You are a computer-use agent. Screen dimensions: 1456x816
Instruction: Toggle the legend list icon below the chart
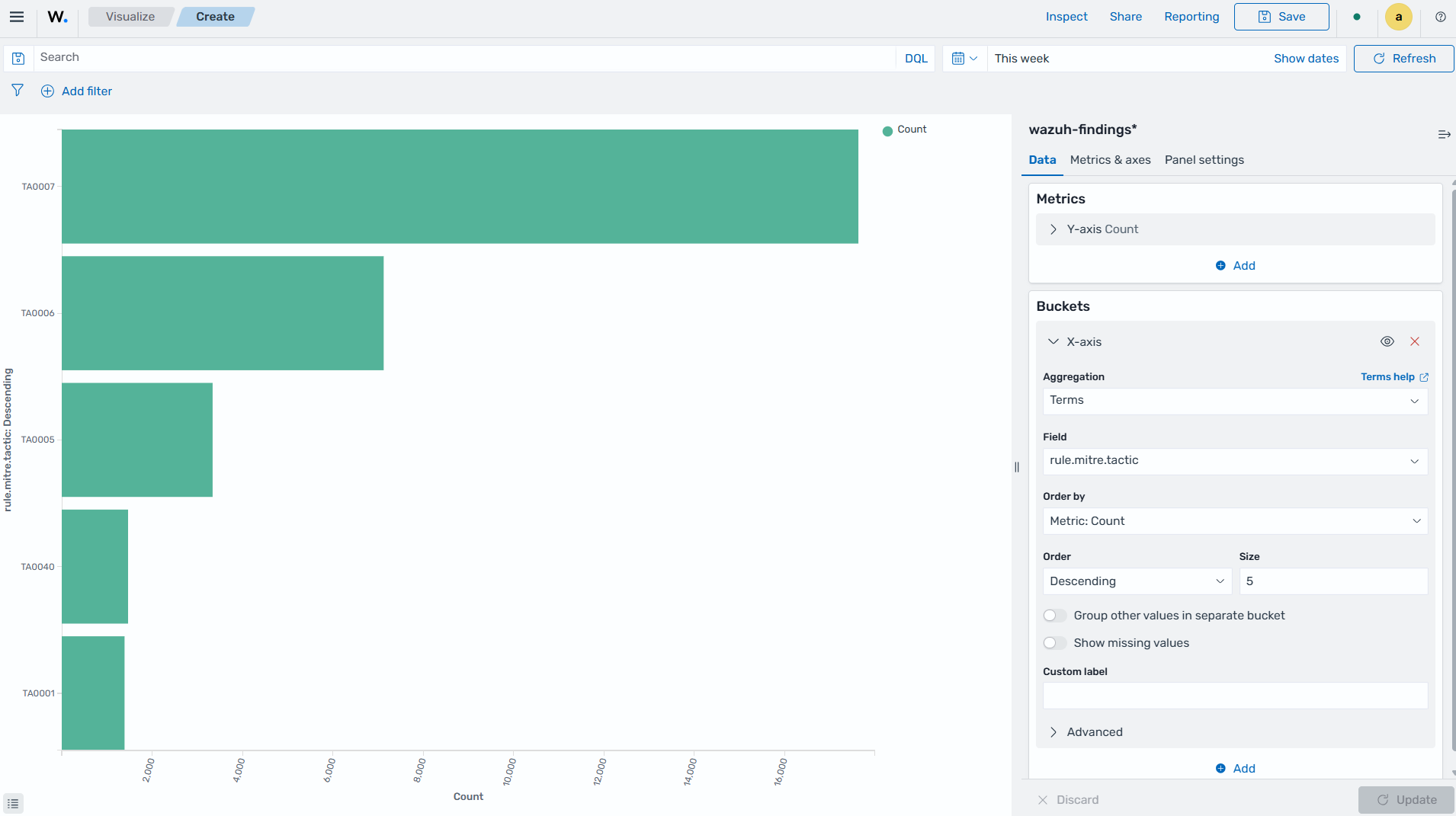tap(13, 803)
